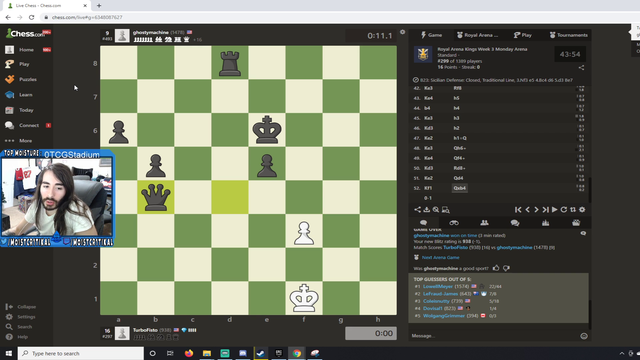Toggle chat visibility eye icon
The width and height of the screenshot is (640, 360).
pyautogui.click(x=583, y=233)
